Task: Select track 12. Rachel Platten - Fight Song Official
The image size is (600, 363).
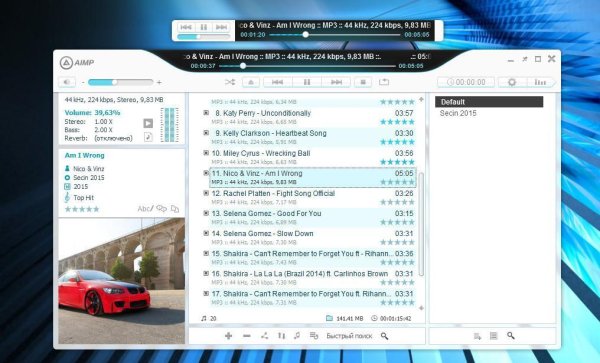Action: pyautogui.click(x=312, y=197)
